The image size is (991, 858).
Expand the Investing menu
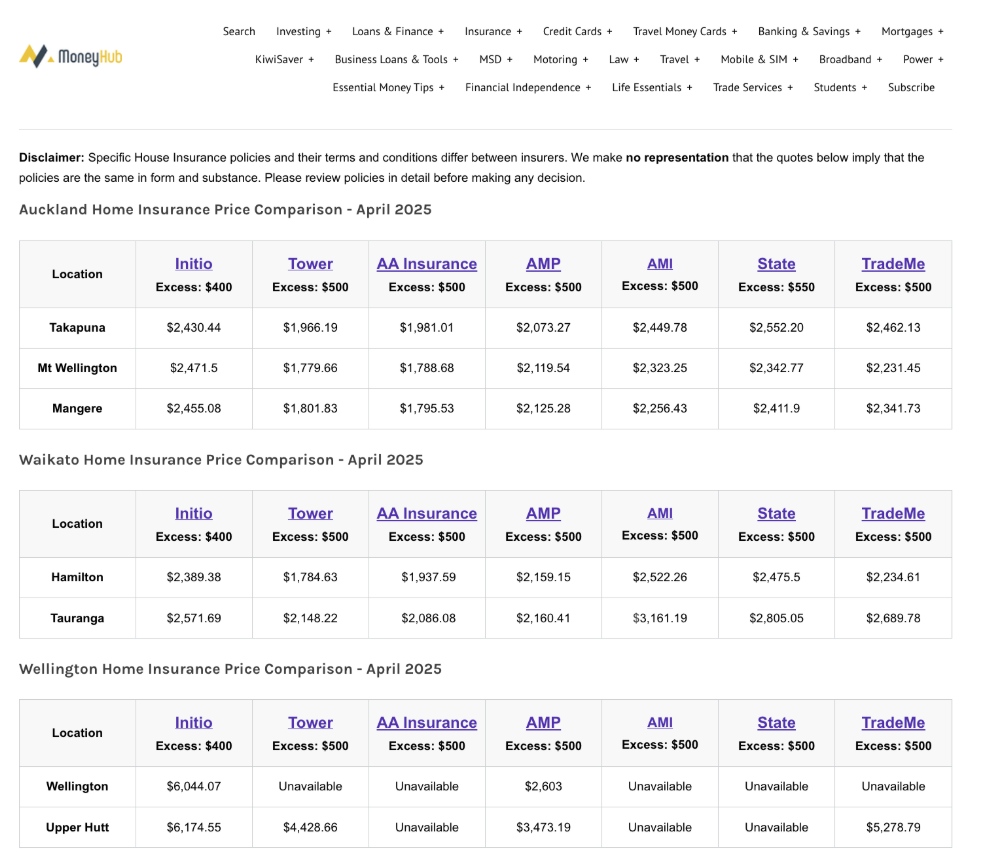pyautogui.click(x=303, y=31)
